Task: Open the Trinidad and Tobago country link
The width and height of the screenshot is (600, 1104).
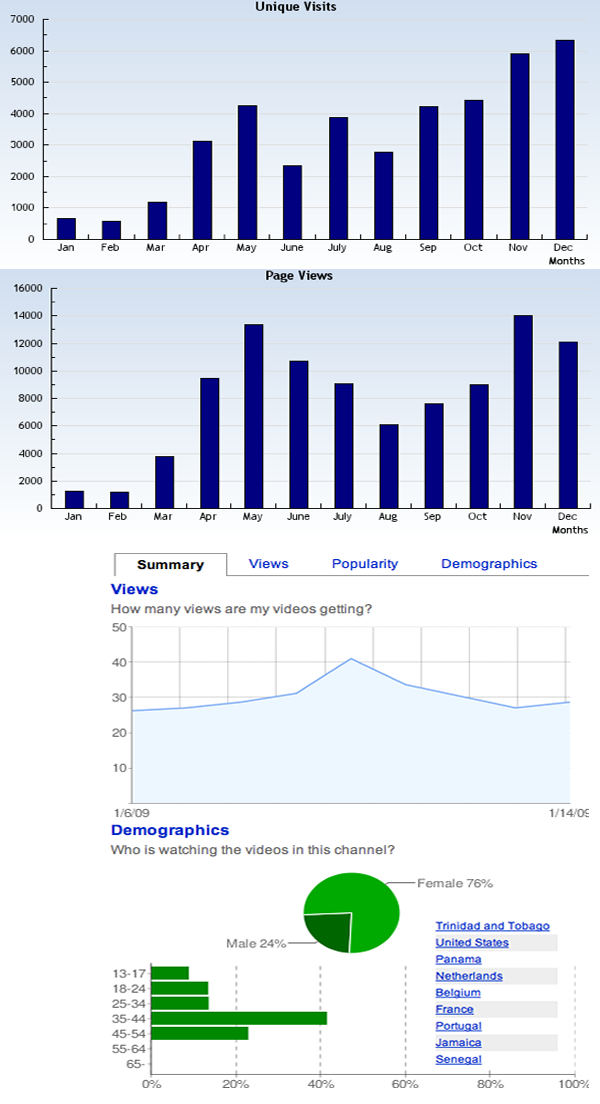Action: 492,926
